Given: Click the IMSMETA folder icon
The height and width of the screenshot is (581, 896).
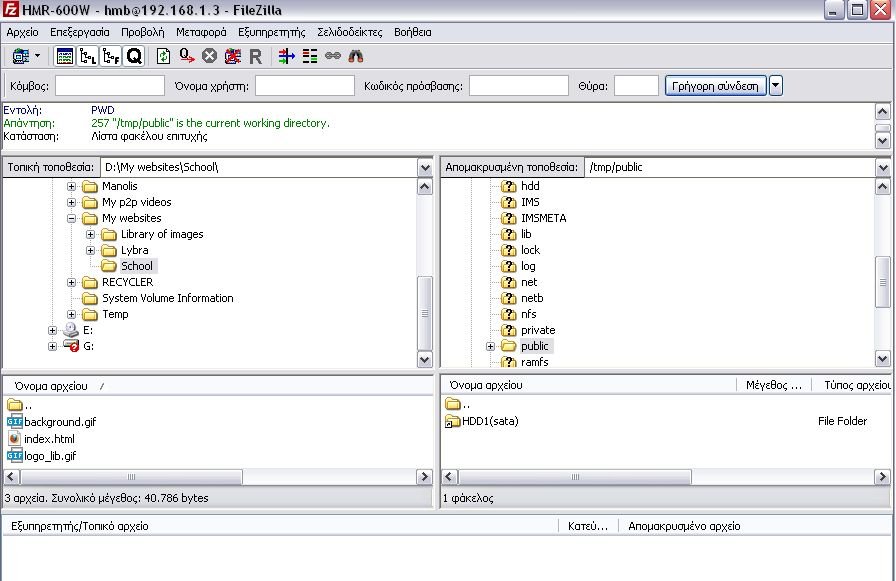Looking at the screenshot, I should click(509, 218).
